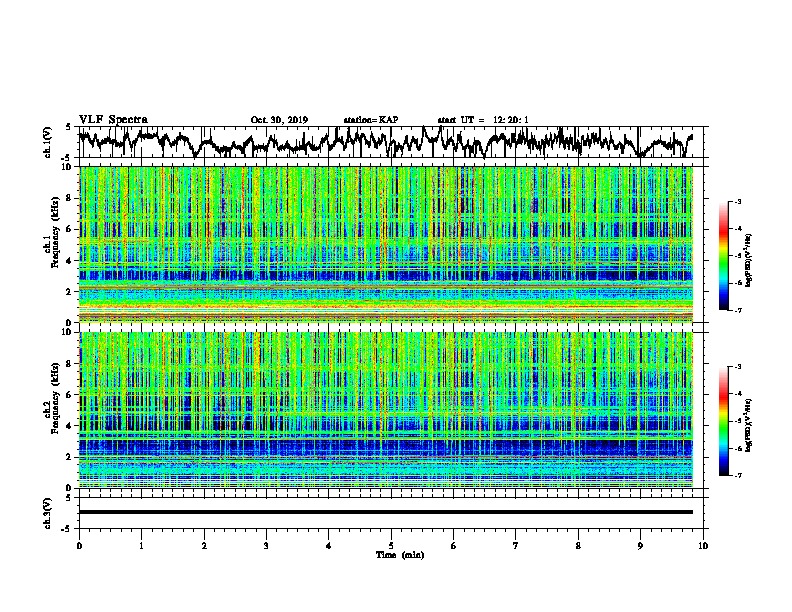Click the "ch.1(V)" waveform axis label

coord(47,142)
